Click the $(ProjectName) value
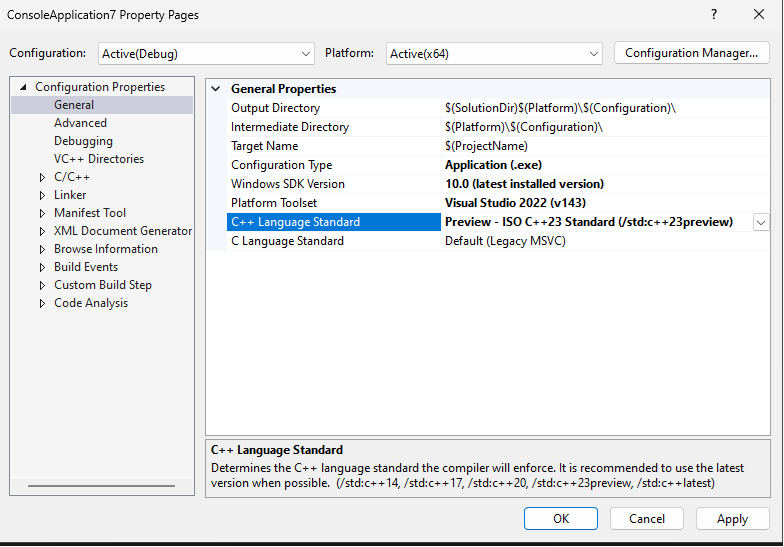784x547 pixels. tap(486, 146)
